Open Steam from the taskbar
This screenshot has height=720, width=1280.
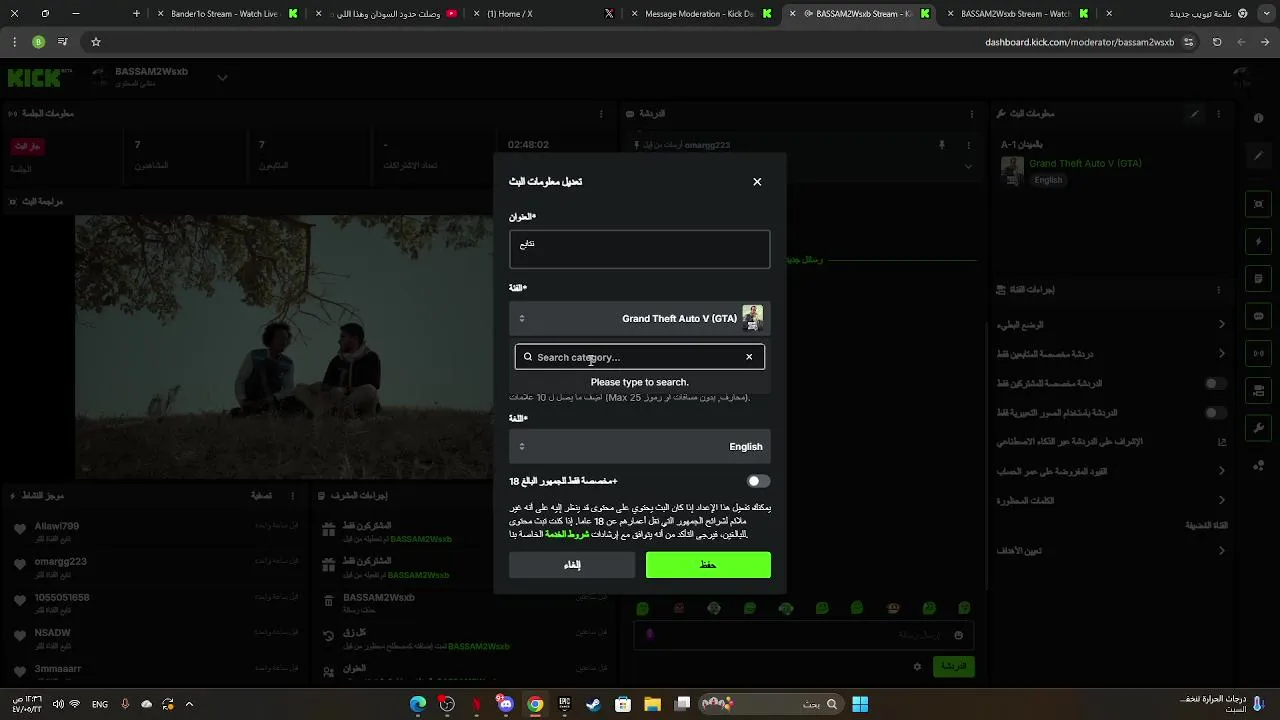point(593,704)
